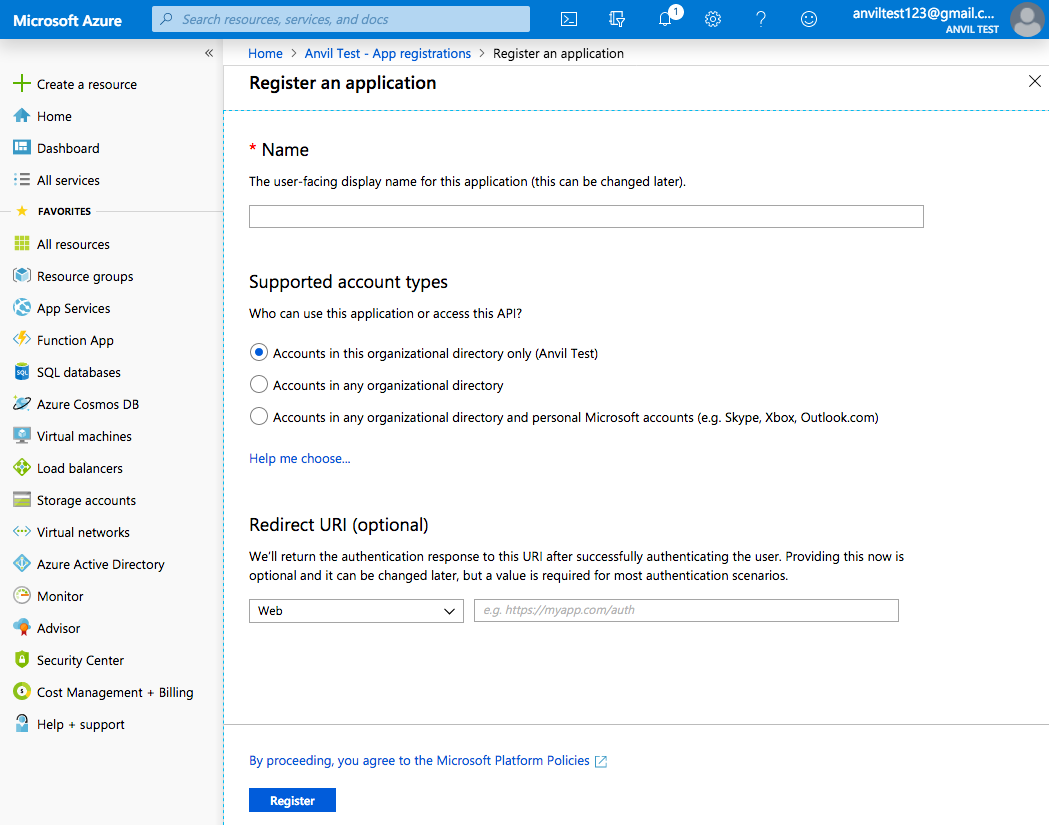Collapse the sidebar with the chevron
This screenshot has width=1049, height=825.
209,52
